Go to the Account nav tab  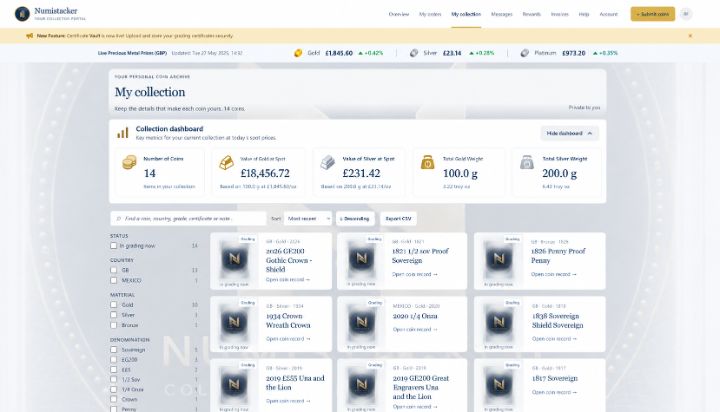(x=608, y=14)
